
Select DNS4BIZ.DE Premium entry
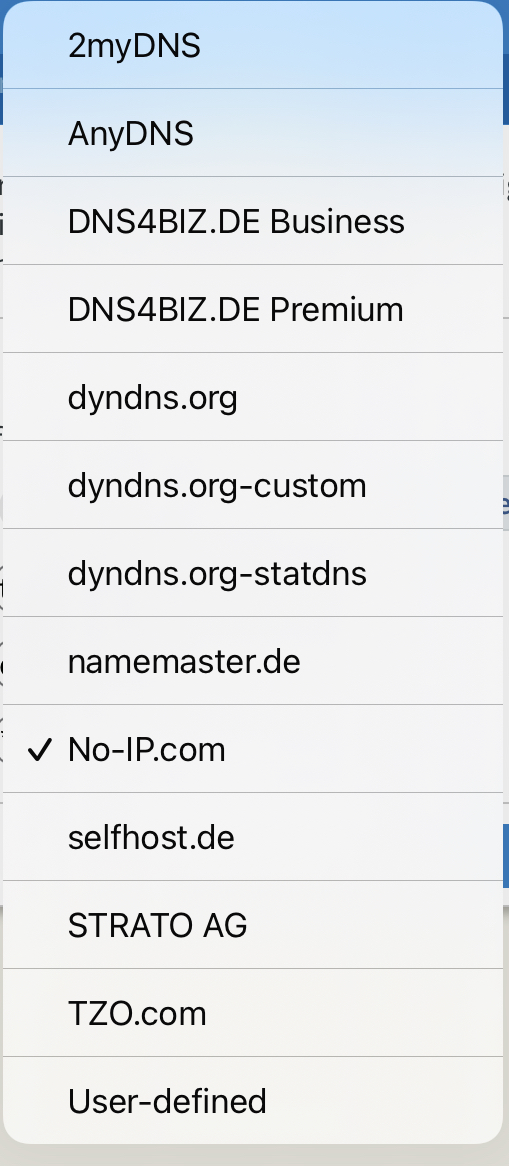point(253,309)
